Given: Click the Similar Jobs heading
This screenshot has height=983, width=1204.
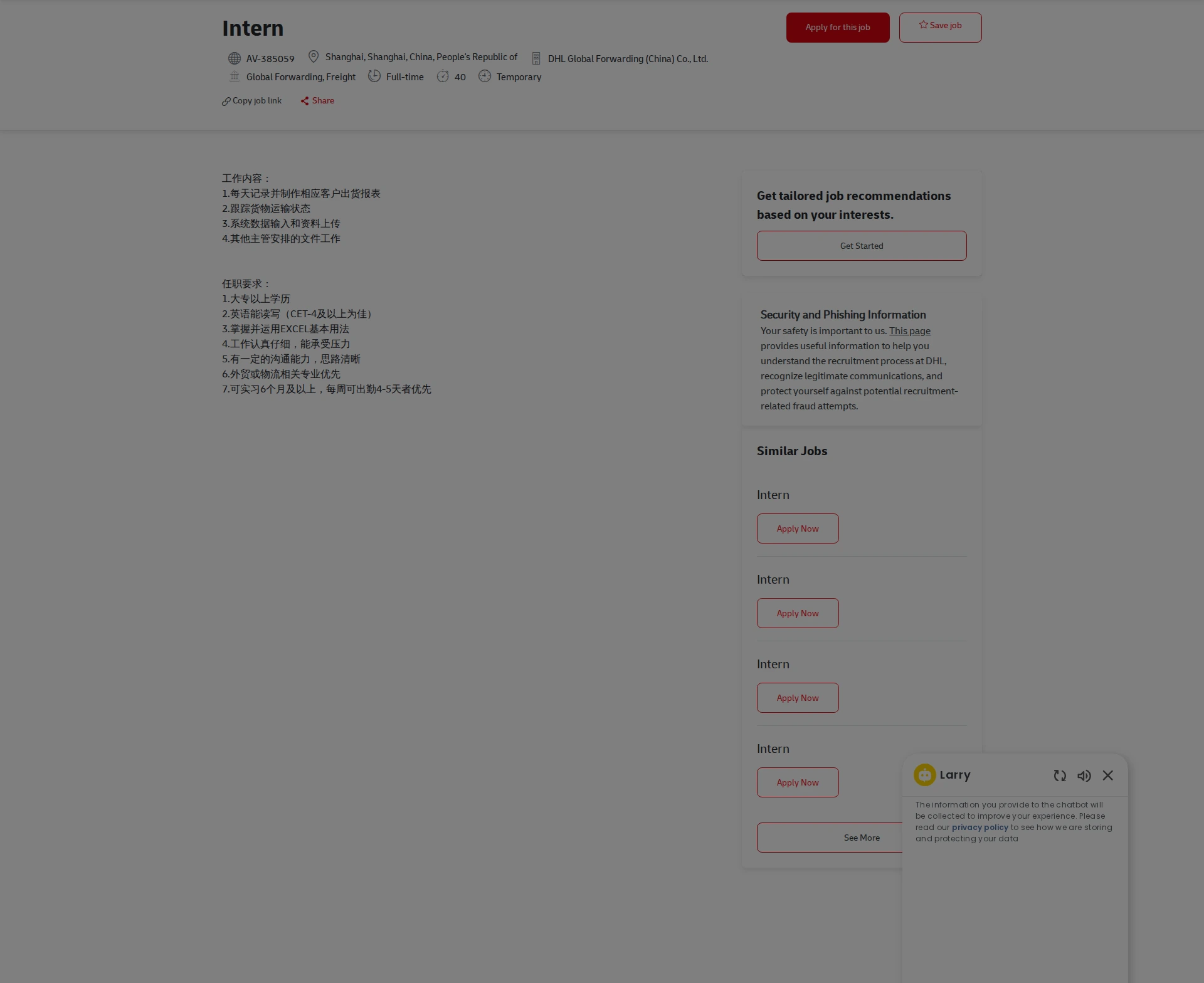Looking at the screenshot, I should 792,451.
